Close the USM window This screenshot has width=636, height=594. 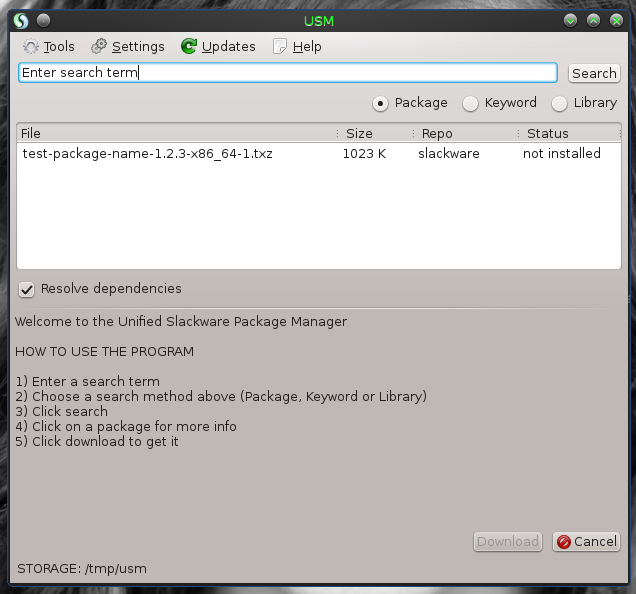(x=617, y=20)
